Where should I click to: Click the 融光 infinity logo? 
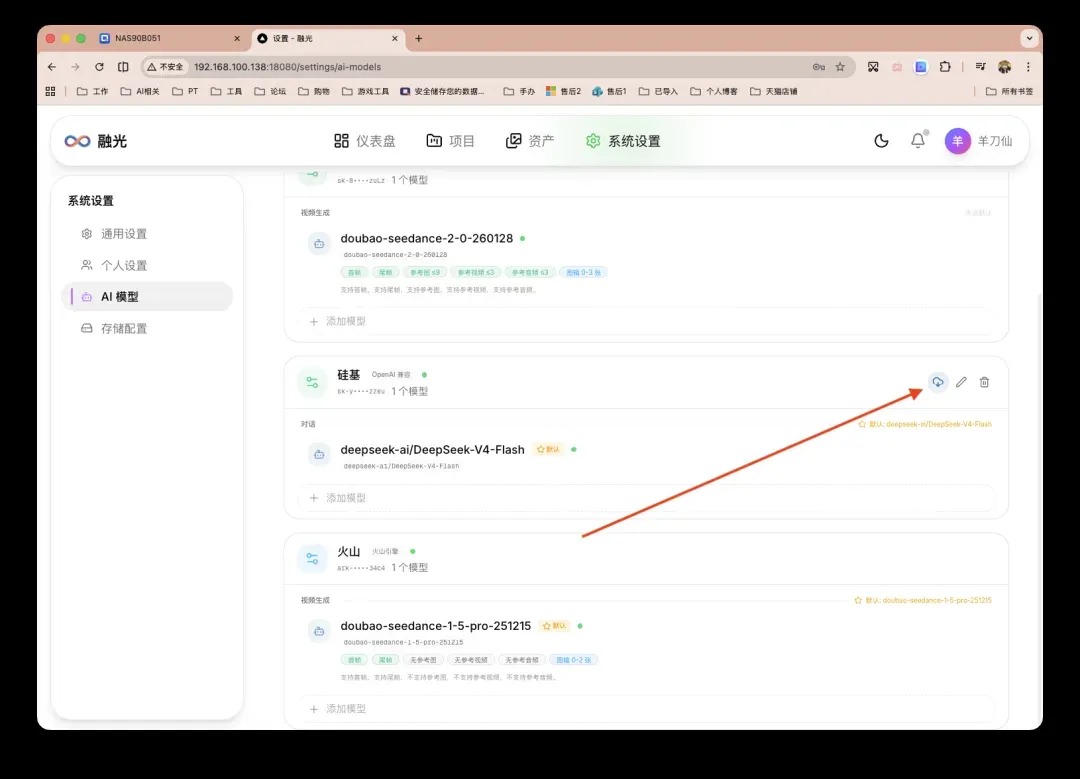pyautogui.click(x=77, y=141)
